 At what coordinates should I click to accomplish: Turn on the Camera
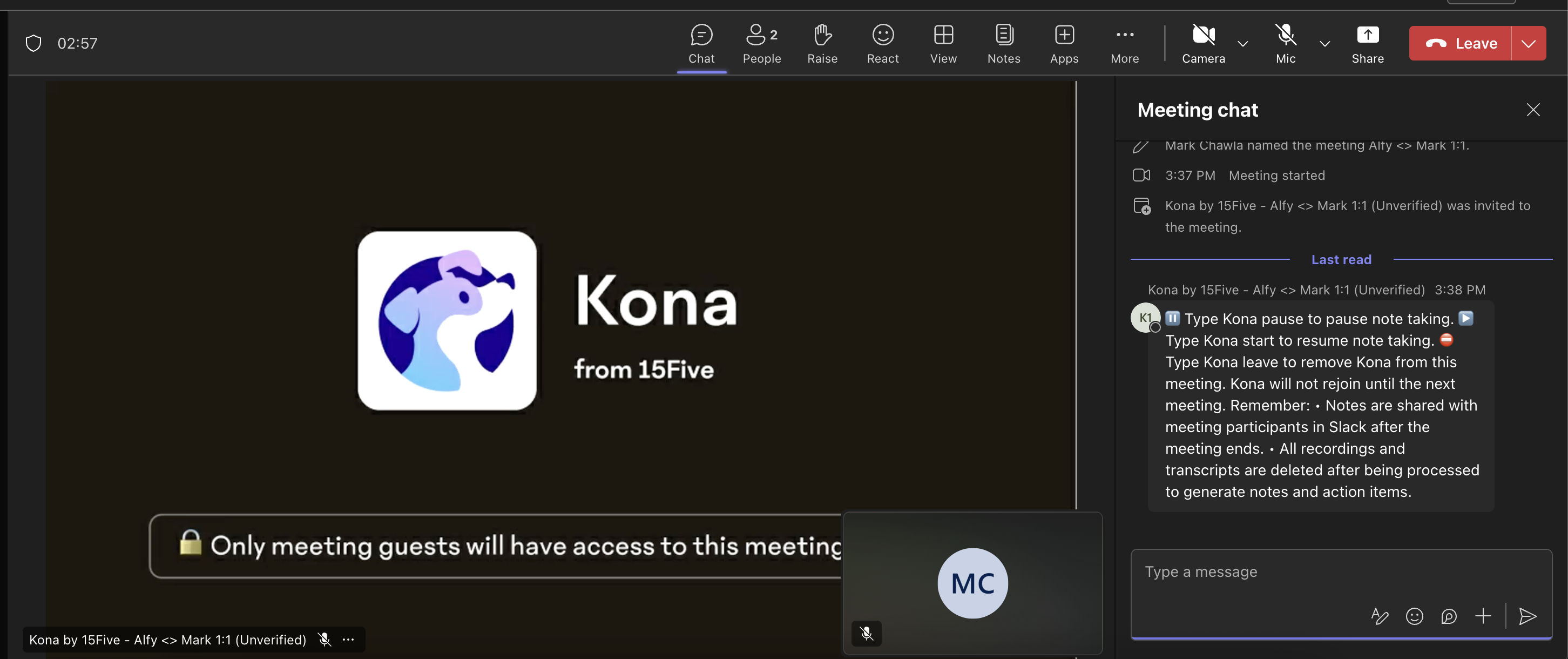click(x=1204, y=44)
